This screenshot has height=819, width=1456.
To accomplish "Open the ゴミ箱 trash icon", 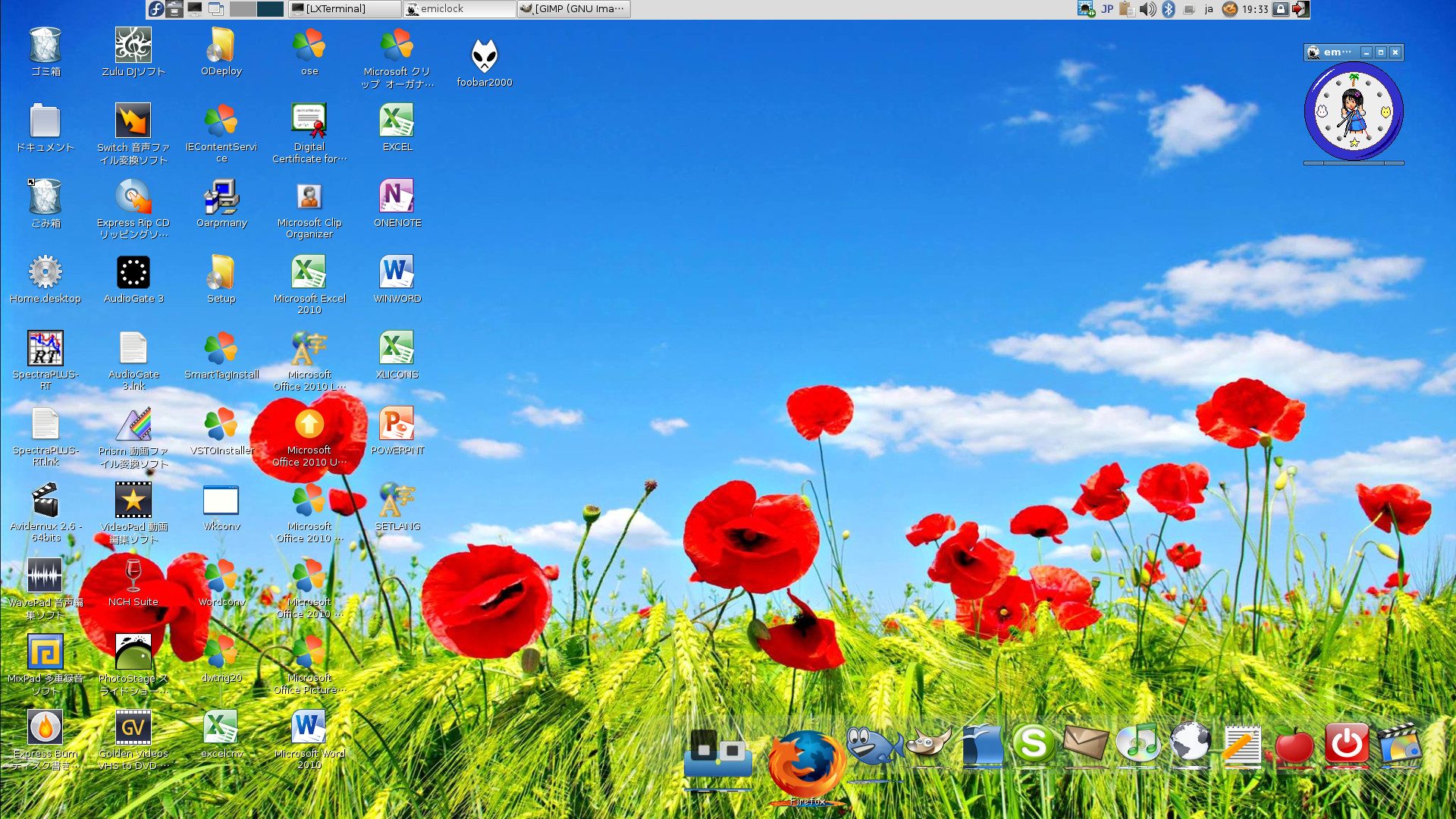I will click(44, 44).
